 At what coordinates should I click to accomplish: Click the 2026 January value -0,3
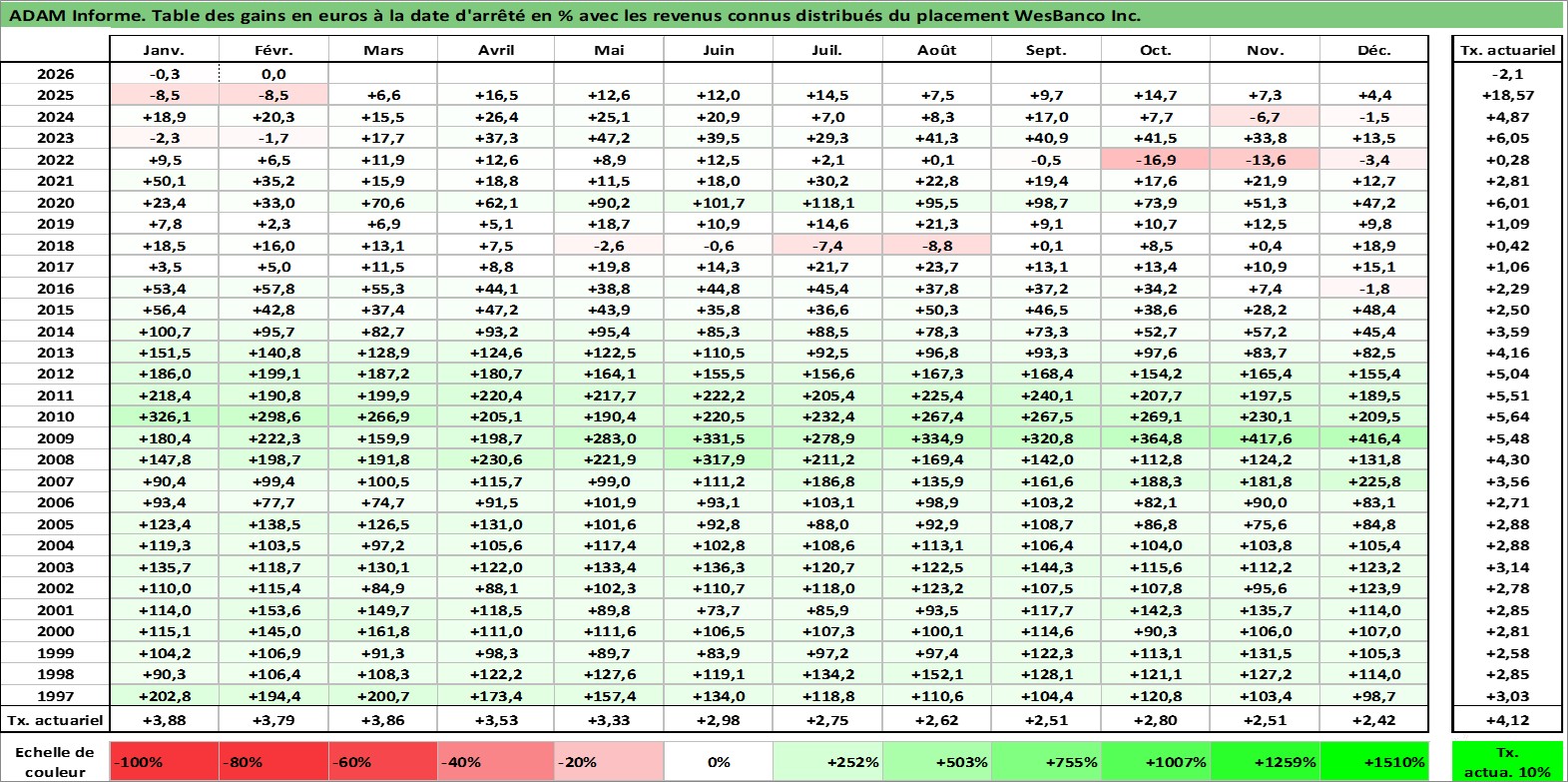[164, 74]
